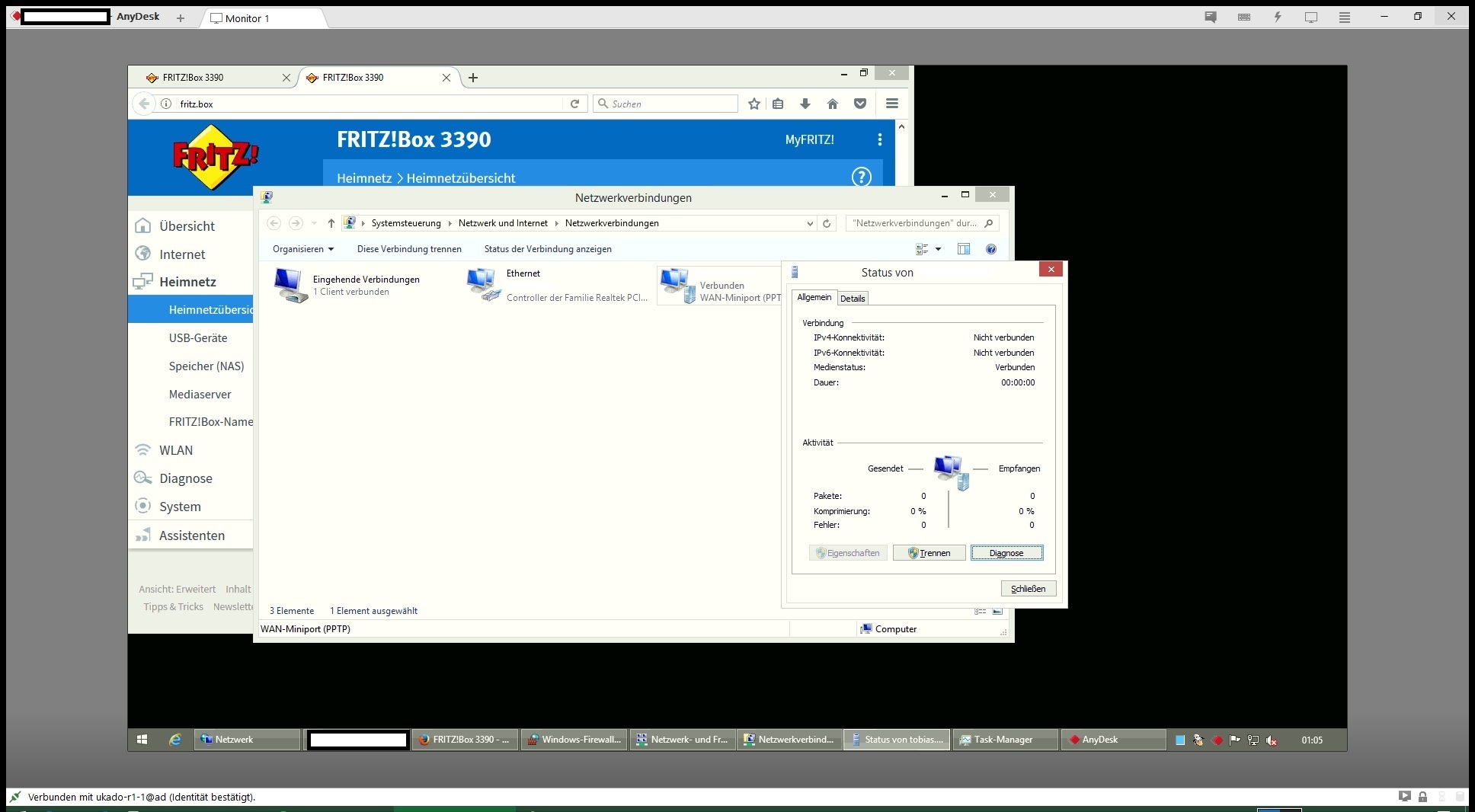Open the view options dropdown arrow

point(938,249)
